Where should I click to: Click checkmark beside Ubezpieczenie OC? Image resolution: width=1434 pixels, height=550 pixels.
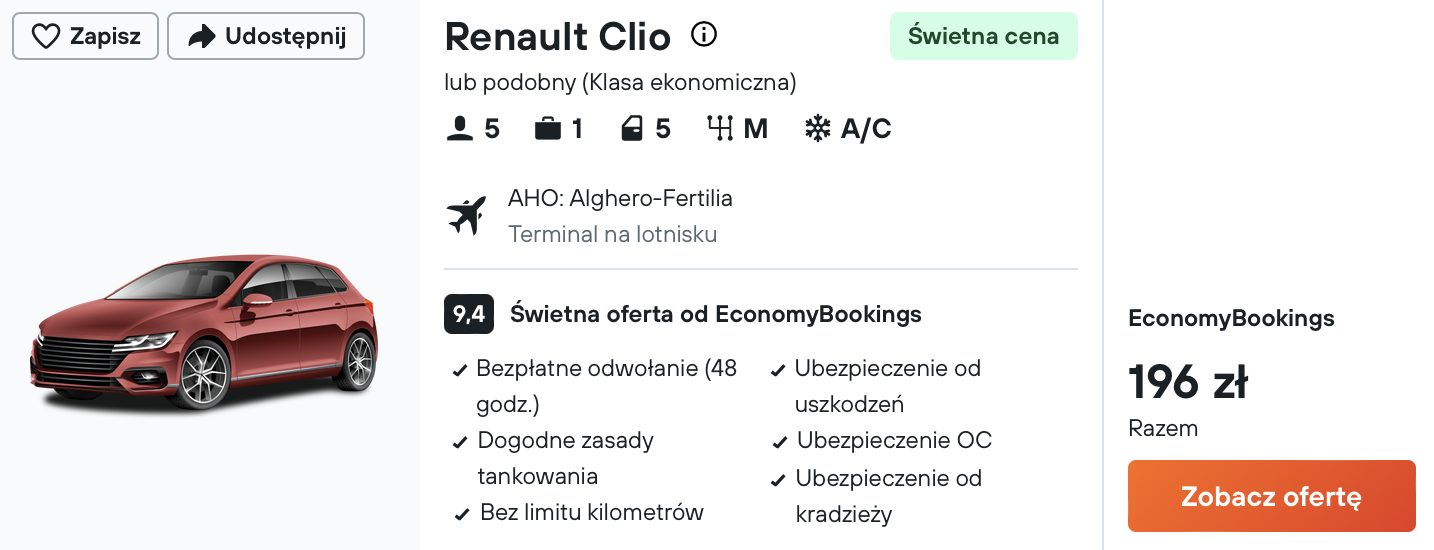click(x=779, y=443)
